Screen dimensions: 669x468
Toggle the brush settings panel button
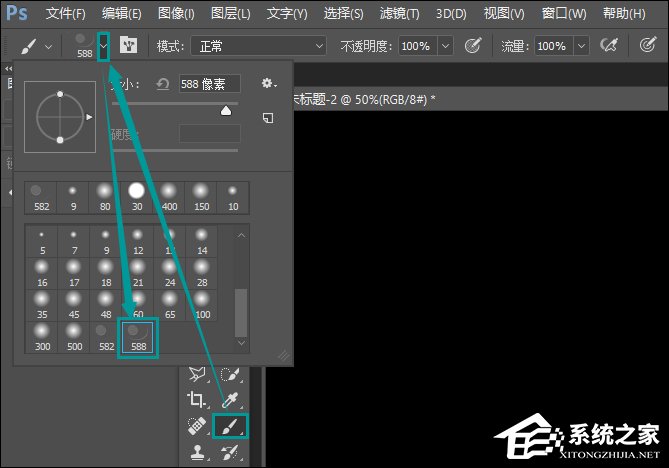click(x=128, y=45)
